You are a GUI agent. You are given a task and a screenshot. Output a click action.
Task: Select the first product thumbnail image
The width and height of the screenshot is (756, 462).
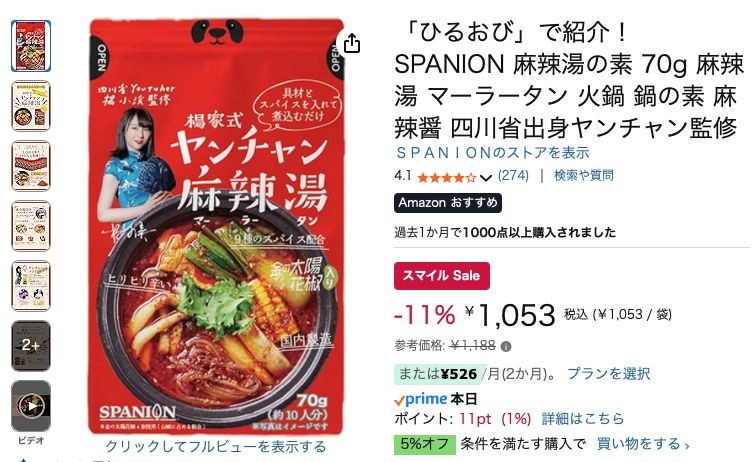coord(31,46)
